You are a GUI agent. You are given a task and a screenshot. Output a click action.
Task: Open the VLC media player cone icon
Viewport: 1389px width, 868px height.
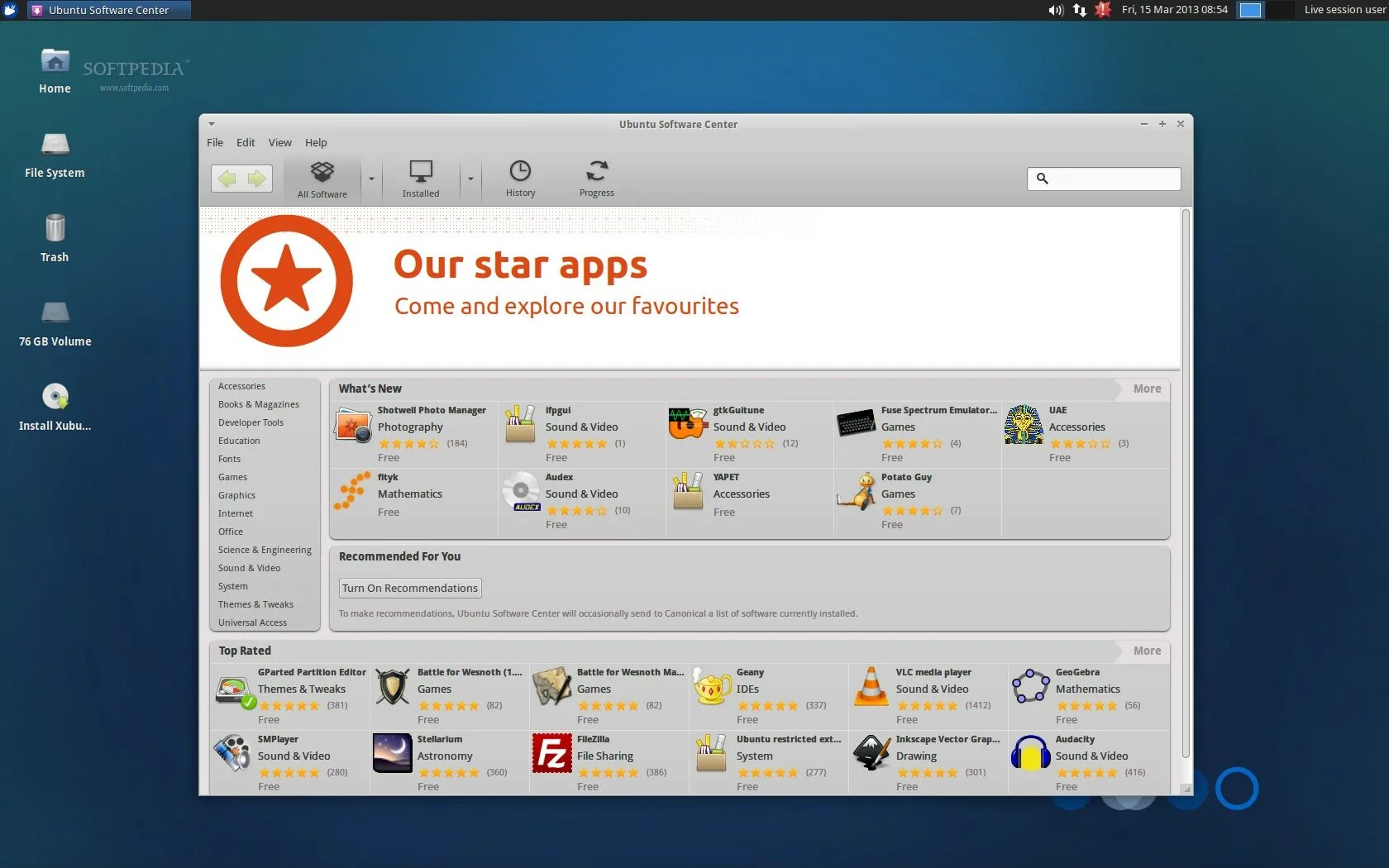pyautogui.click(x=871, y=687)
